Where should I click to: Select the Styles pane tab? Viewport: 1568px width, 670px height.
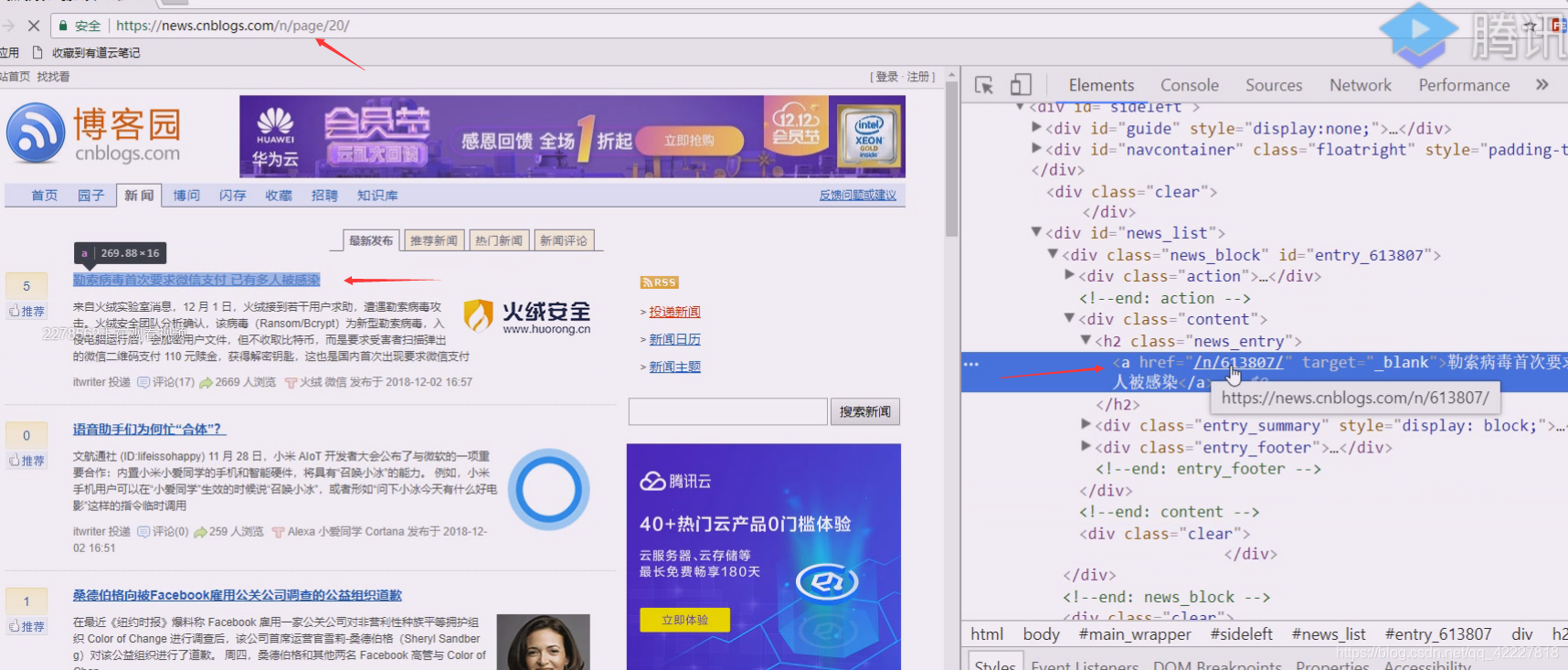click(995, 664)
